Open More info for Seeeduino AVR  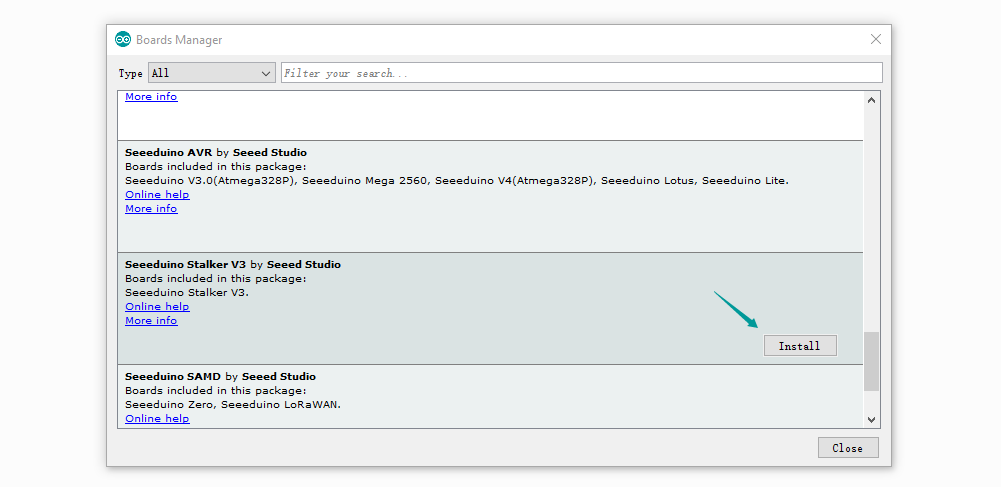point(151,209)
